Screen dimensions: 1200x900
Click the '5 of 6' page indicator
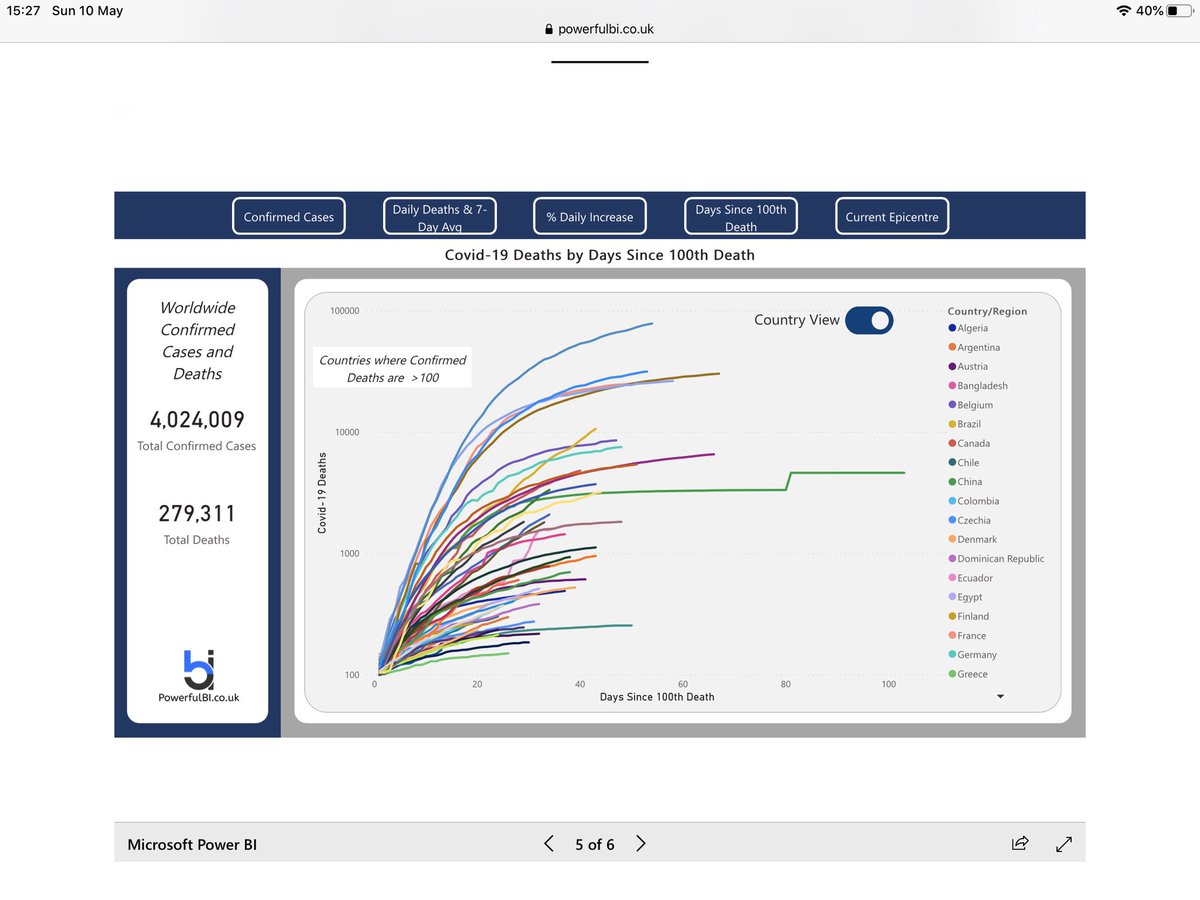pyautogui.click(x=595, y=845)
